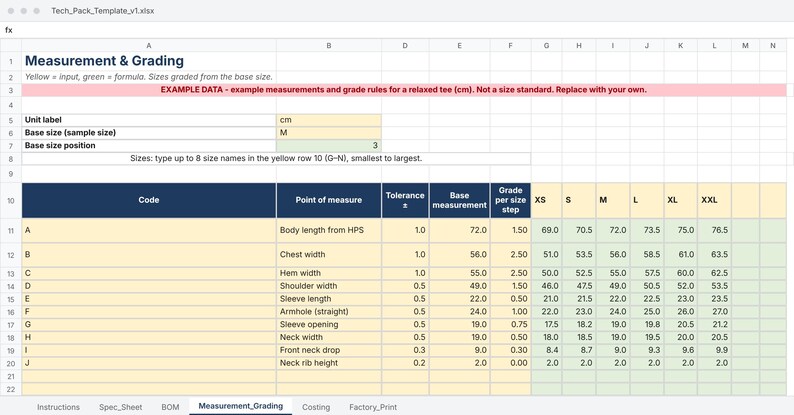
Task: Select Chest width XXL value 63.5
Action: point(714,255)
